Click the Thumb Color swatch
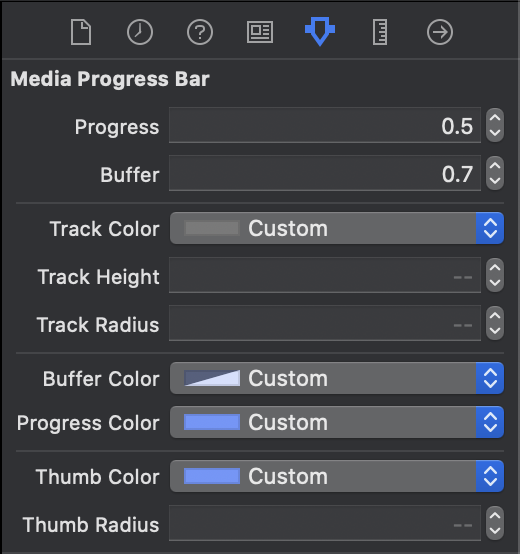This screenshot has height=554, width=520. [212, 476]
